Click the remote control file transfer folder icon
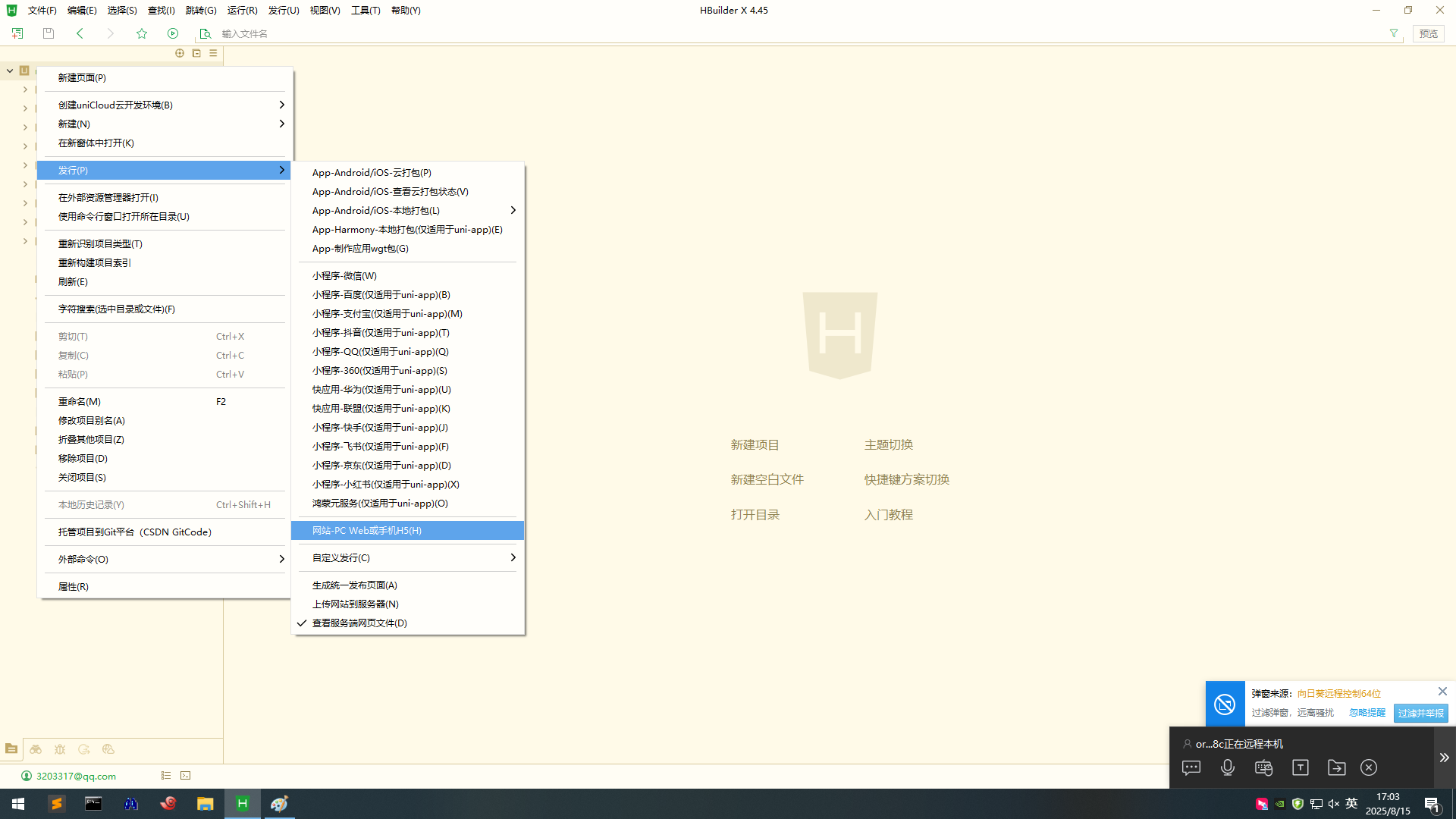The image size is (1456, 819). click(1337, 767)
